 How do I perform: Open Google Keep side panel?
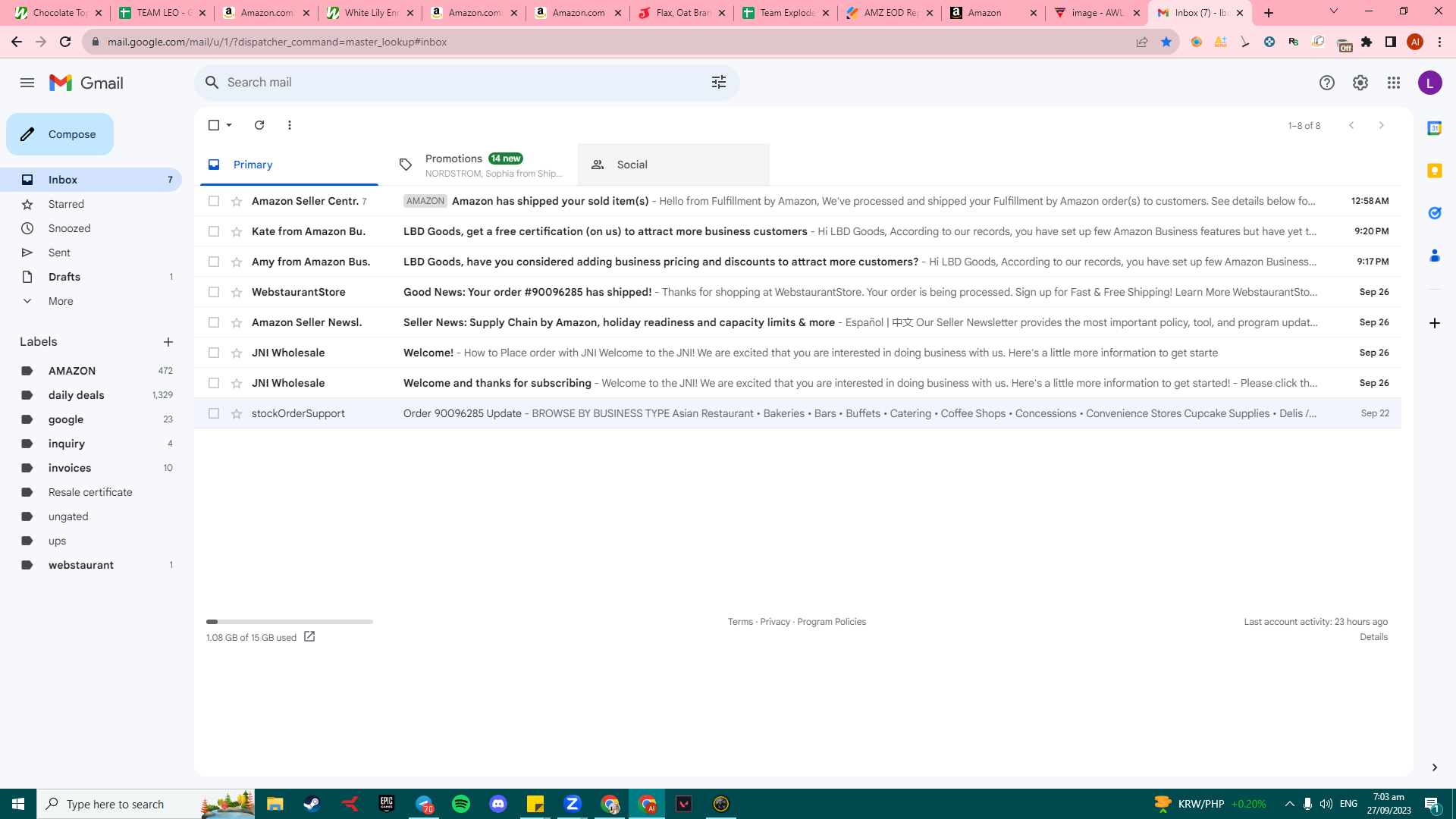[x=1435, y=171]
